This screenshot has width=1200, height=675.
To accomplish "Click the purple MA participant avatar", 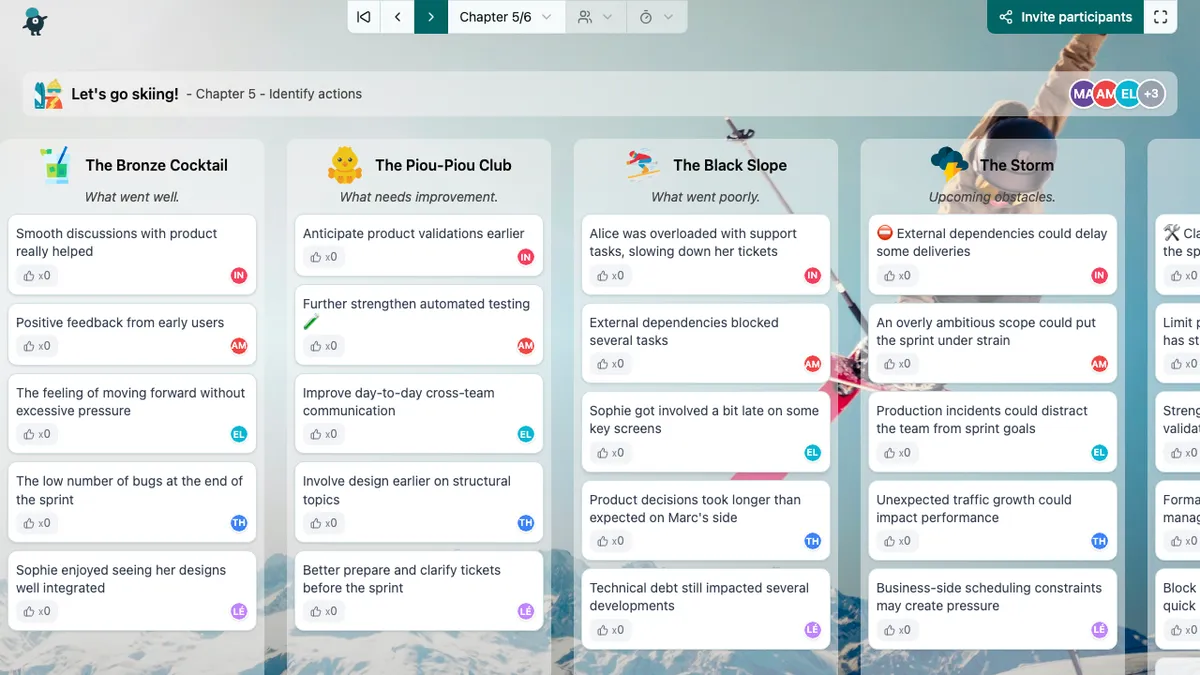I will point(1082,94).
